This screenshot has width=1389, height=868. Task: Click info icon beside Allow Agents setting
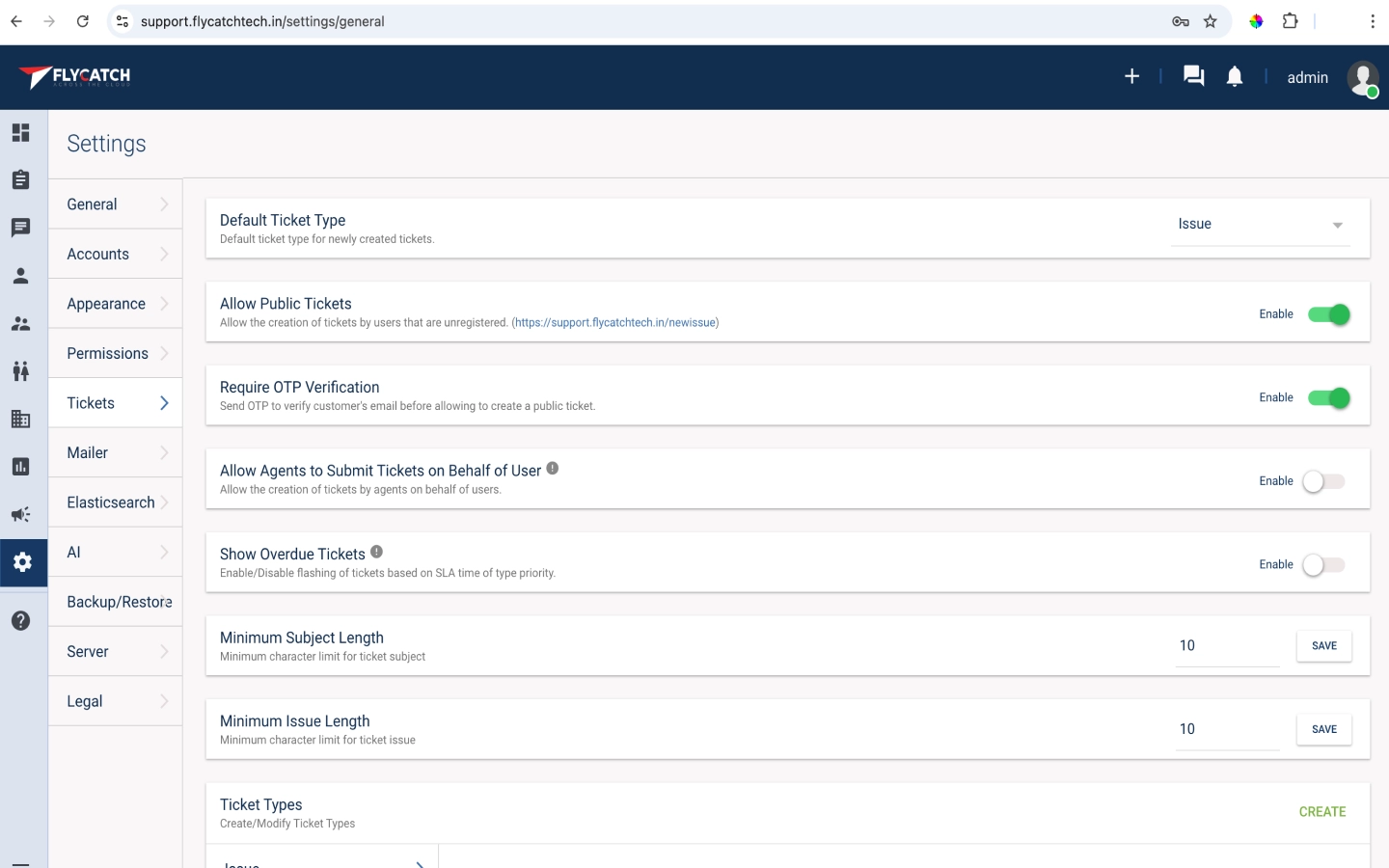click(553, 468)
